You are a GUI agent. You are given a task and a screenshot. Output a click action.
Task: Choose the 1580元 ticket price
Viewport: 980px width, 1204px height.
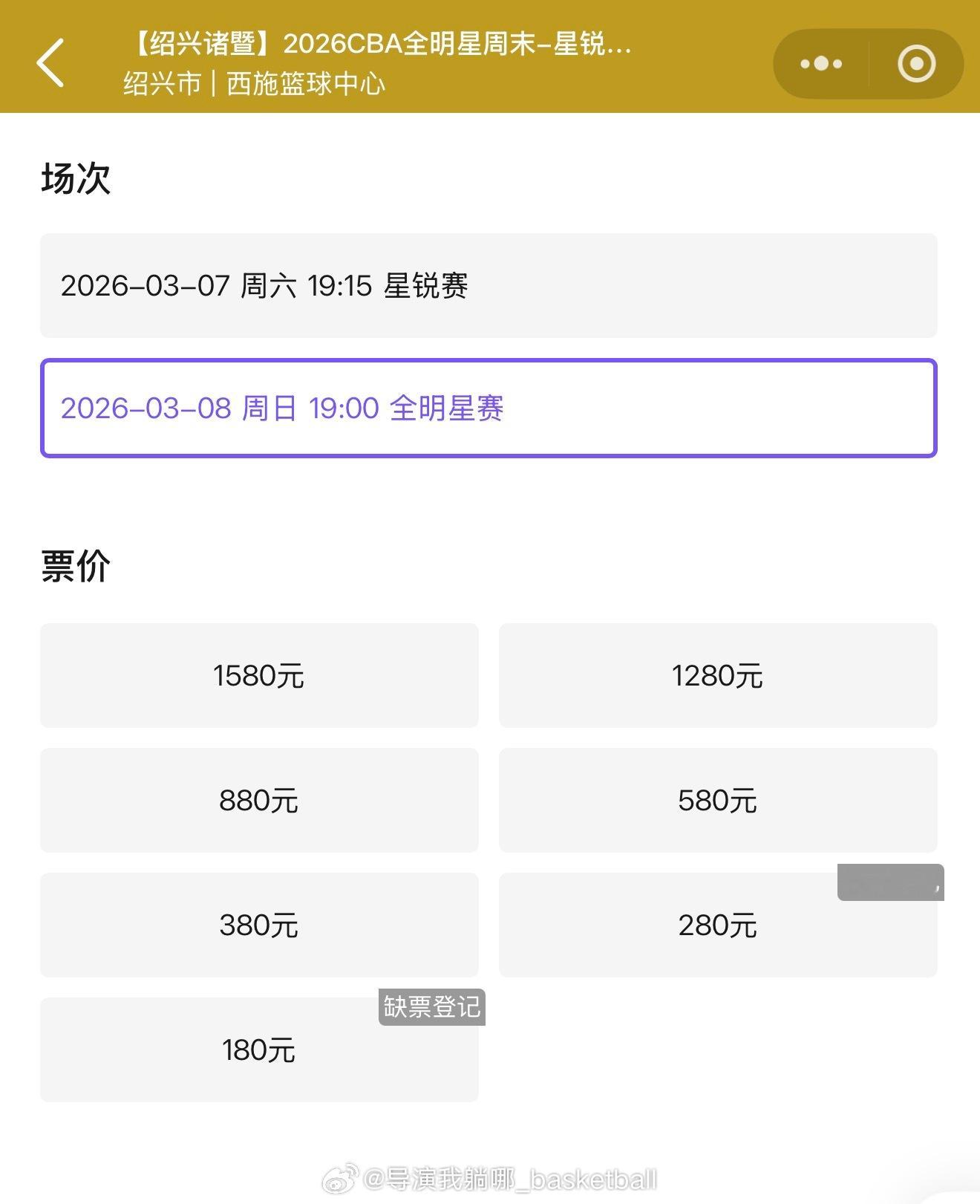[259, 676]
